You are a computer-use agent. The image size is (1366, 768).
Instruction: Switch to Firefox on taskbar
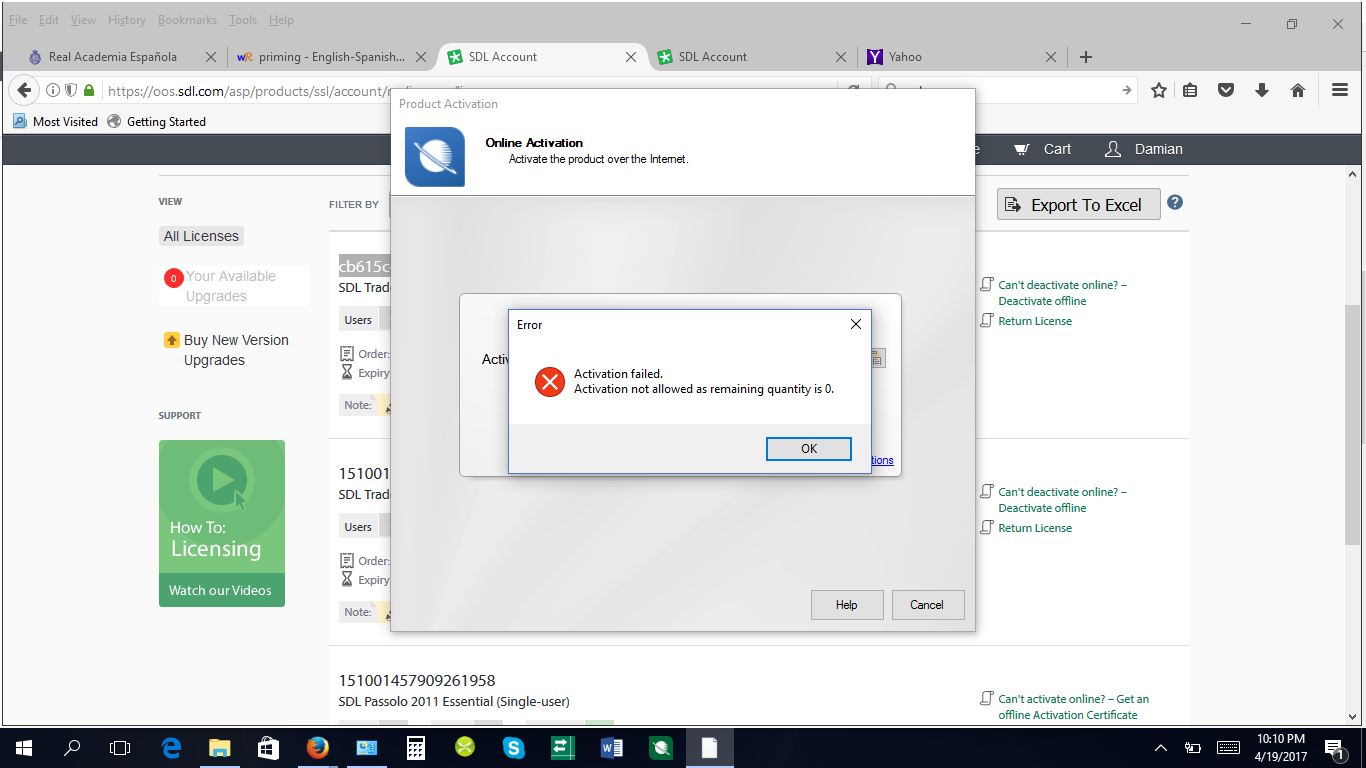(318, 747)
